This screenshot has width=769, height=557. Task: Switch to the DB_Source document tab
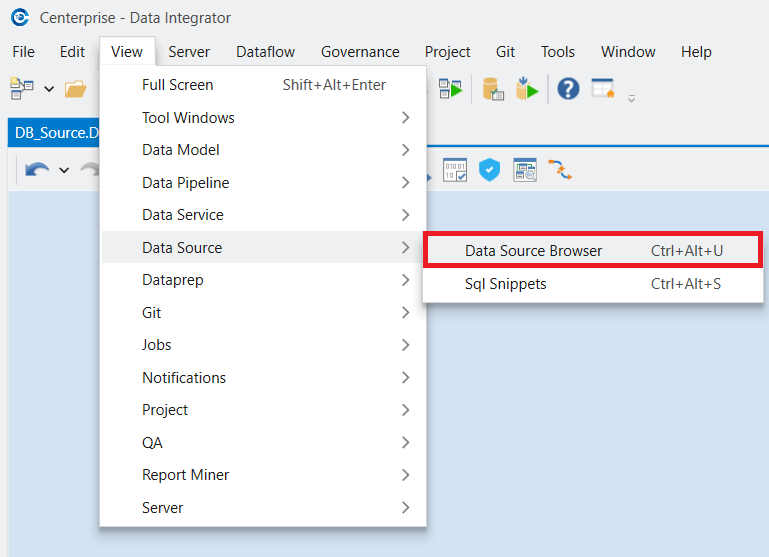(x=54, y=132)
